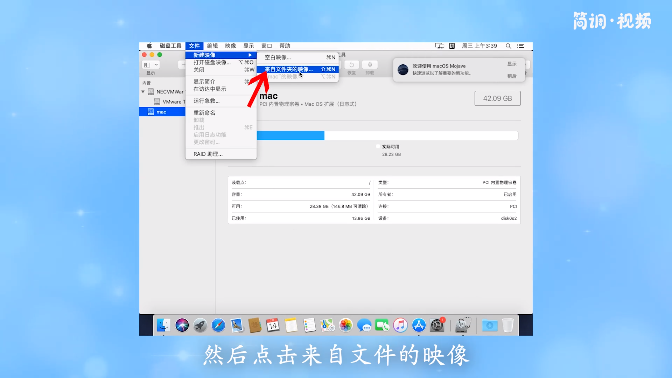The width and height of the screenshot is (672, 378).
Task: Open Photos from the Dock
Action: click(x=345, y=325)
